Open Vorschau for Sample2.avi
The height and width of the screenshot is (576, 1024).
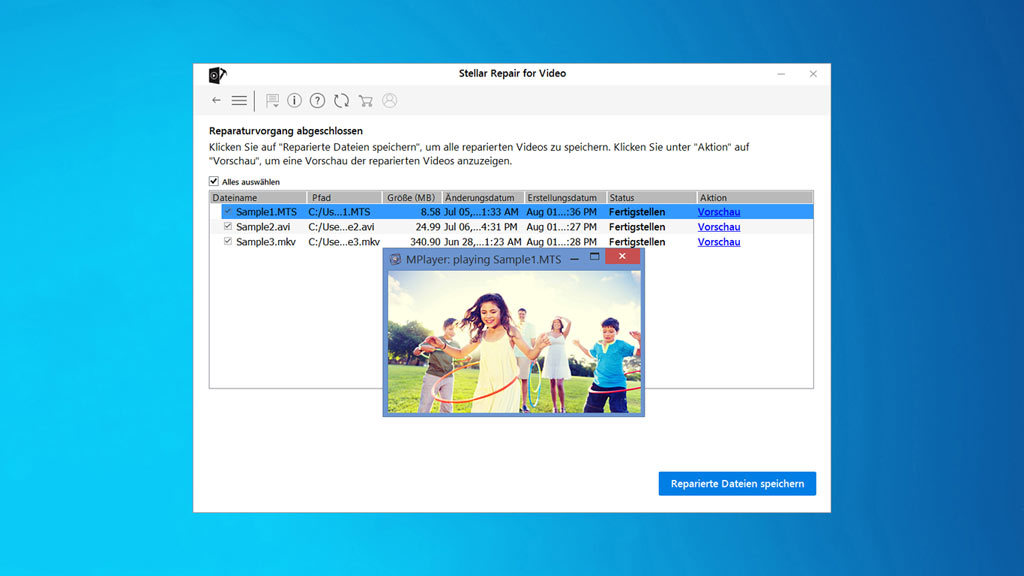click(x=718, y=227)
